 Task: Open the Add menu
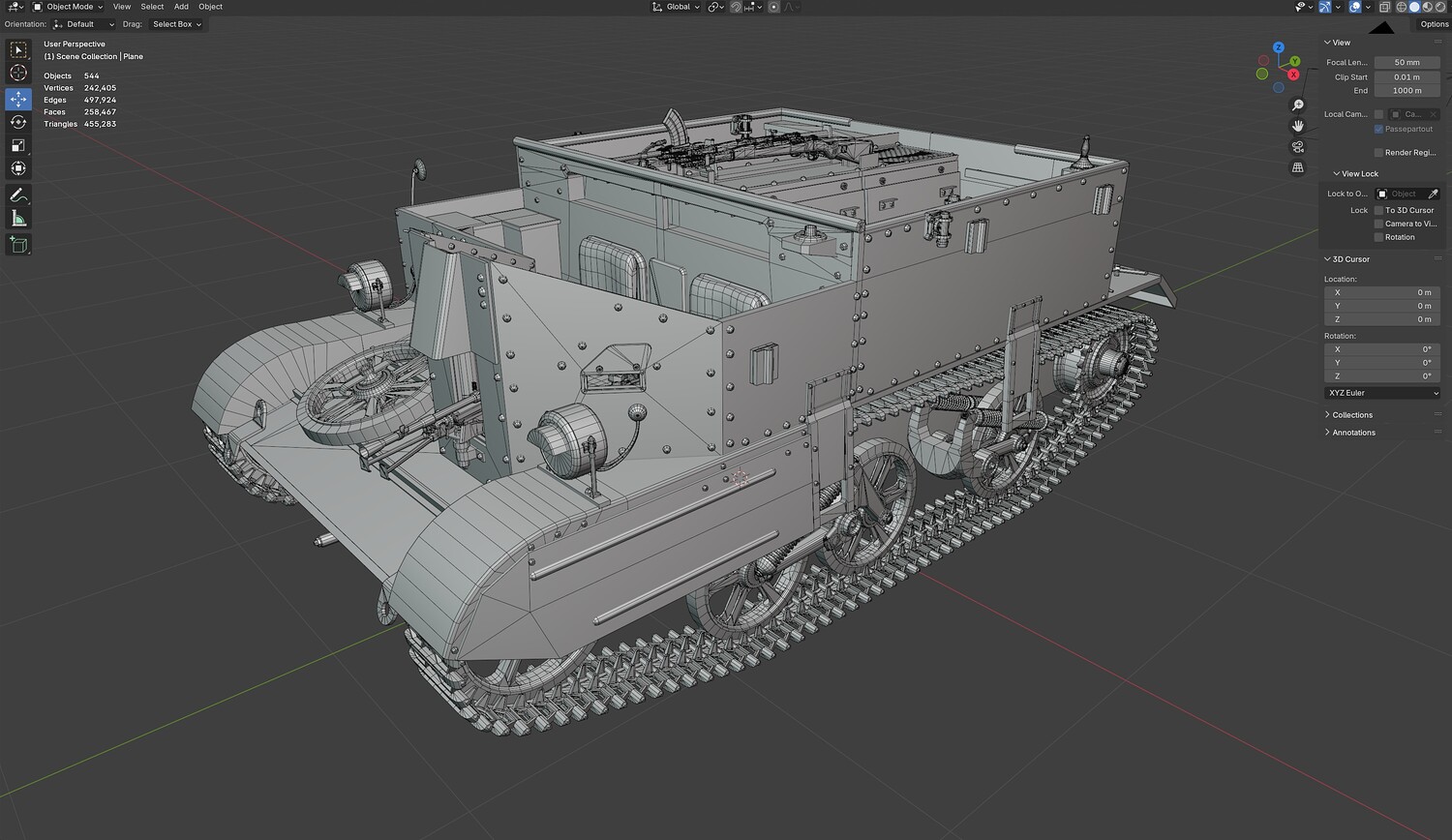181,7
